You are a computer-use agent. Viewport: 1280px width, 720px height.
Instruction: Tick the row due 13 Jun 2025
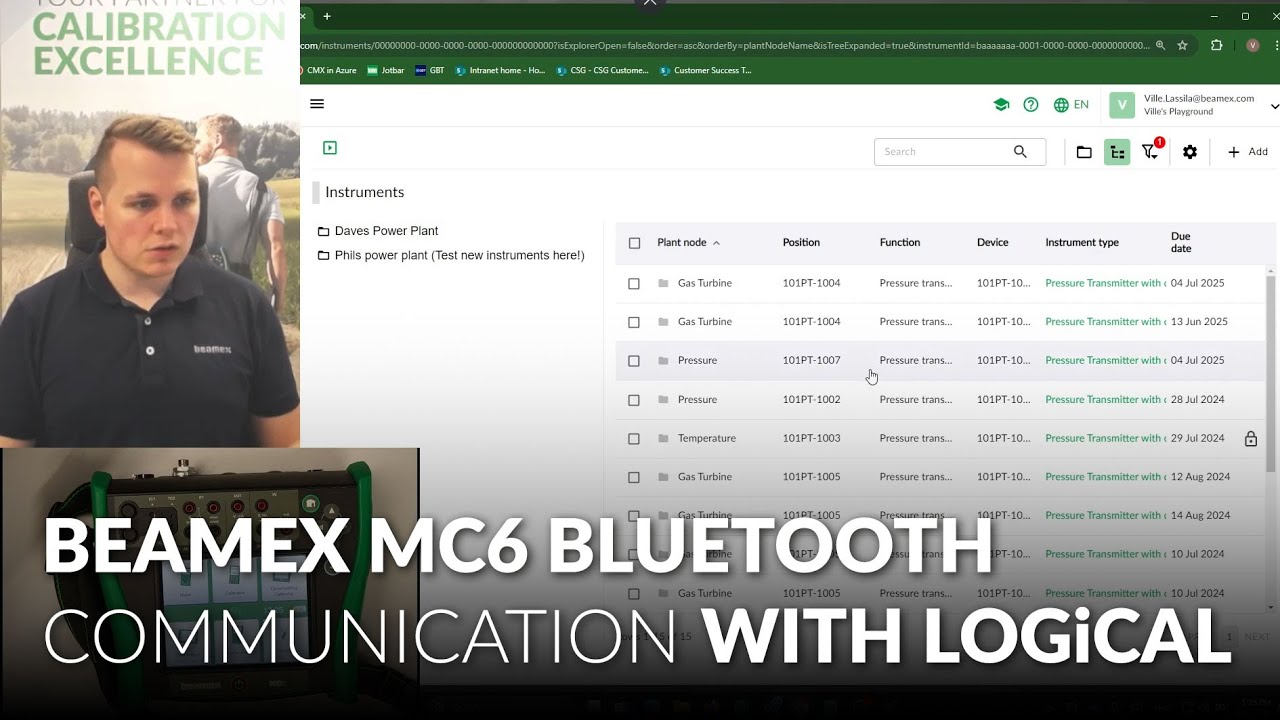pos(634,322)
